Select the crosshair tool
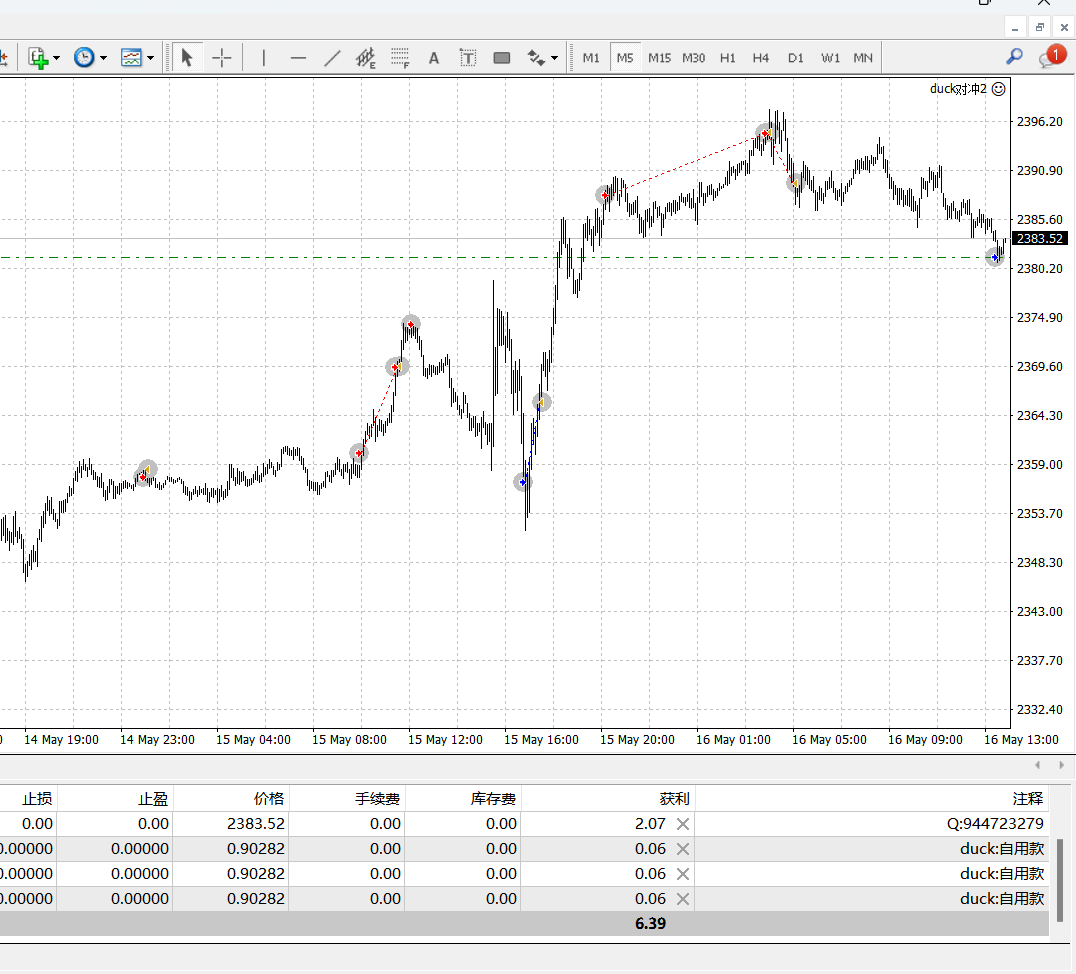Screen dimensions: 1076x974 coord(222,58)
